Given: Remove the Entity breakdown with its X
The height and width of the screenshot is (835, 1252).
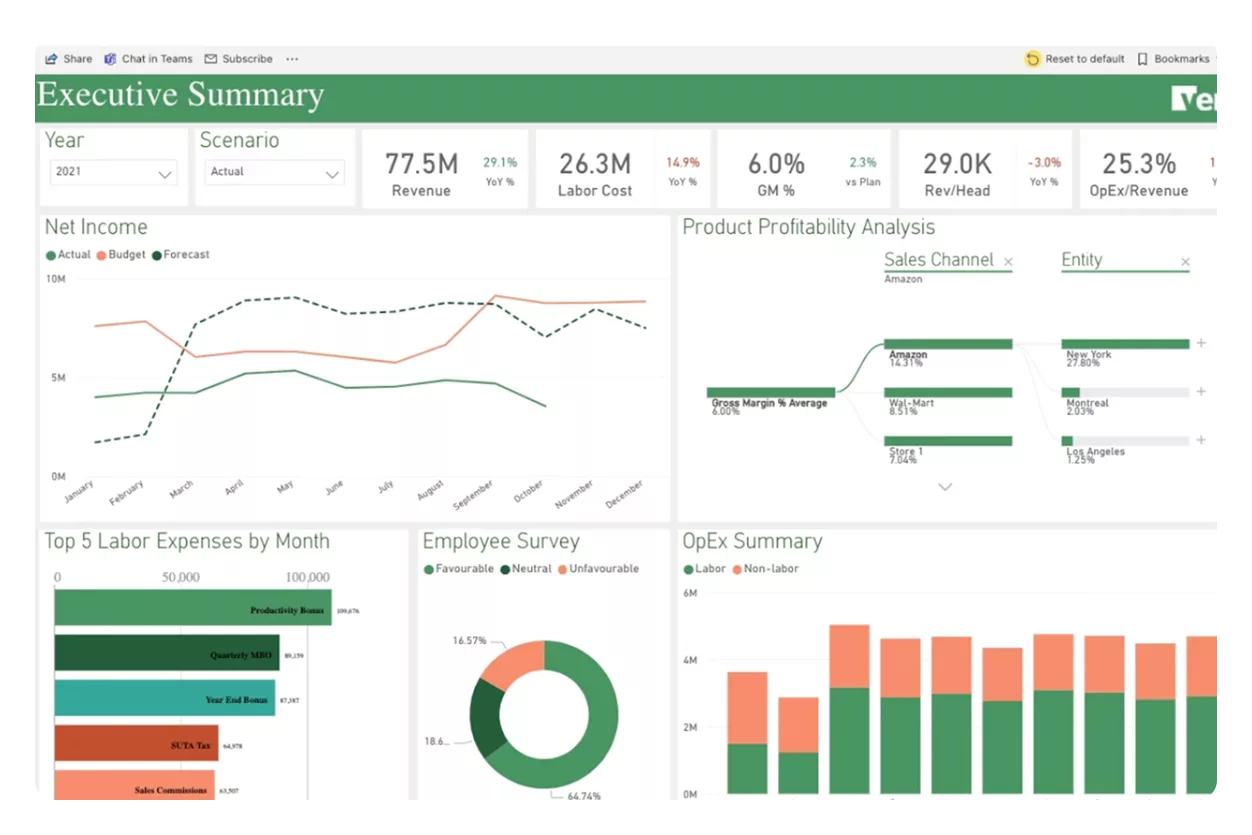Looking at the screenshot, I should pos(1185,260).
